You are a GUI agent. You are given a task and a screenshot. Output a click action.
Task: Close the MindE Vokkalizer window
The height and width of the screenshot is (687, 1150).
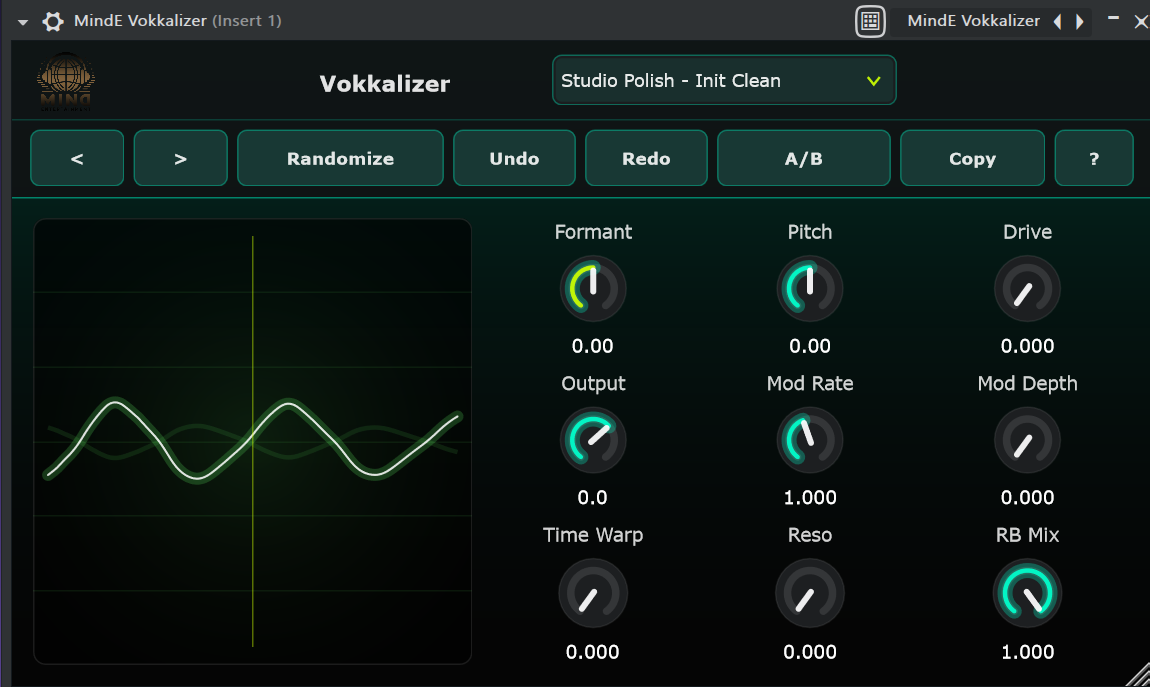[x=1140, y=21]
